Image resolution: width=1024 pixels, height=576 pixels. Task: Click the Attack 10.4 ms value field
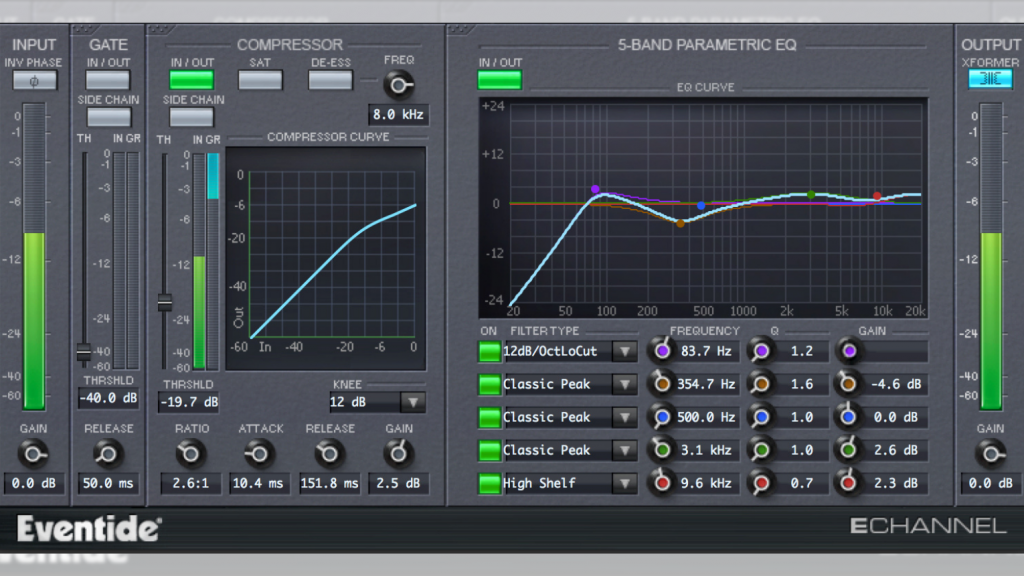point(258,483)
